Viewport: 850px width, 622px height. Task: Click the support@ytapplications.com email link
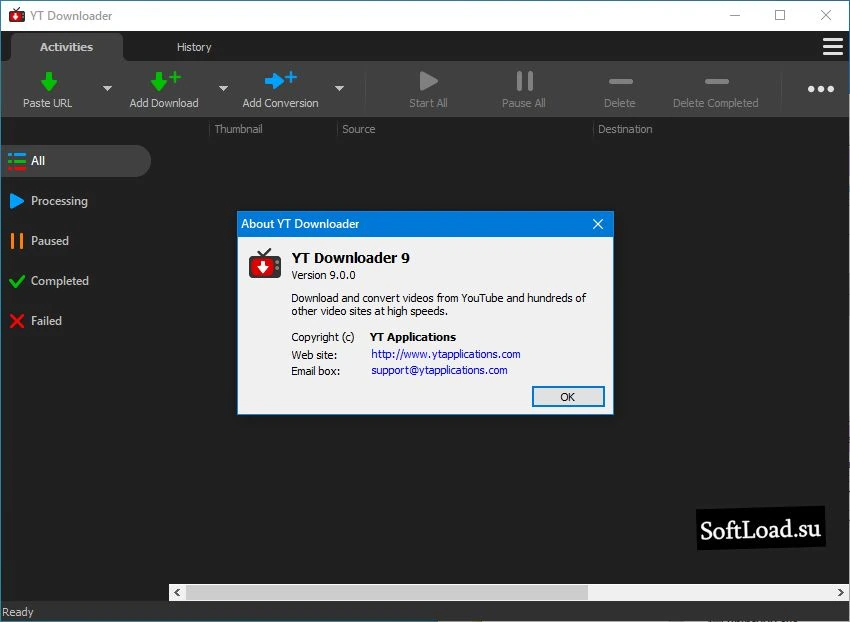[x=439, y=370]
